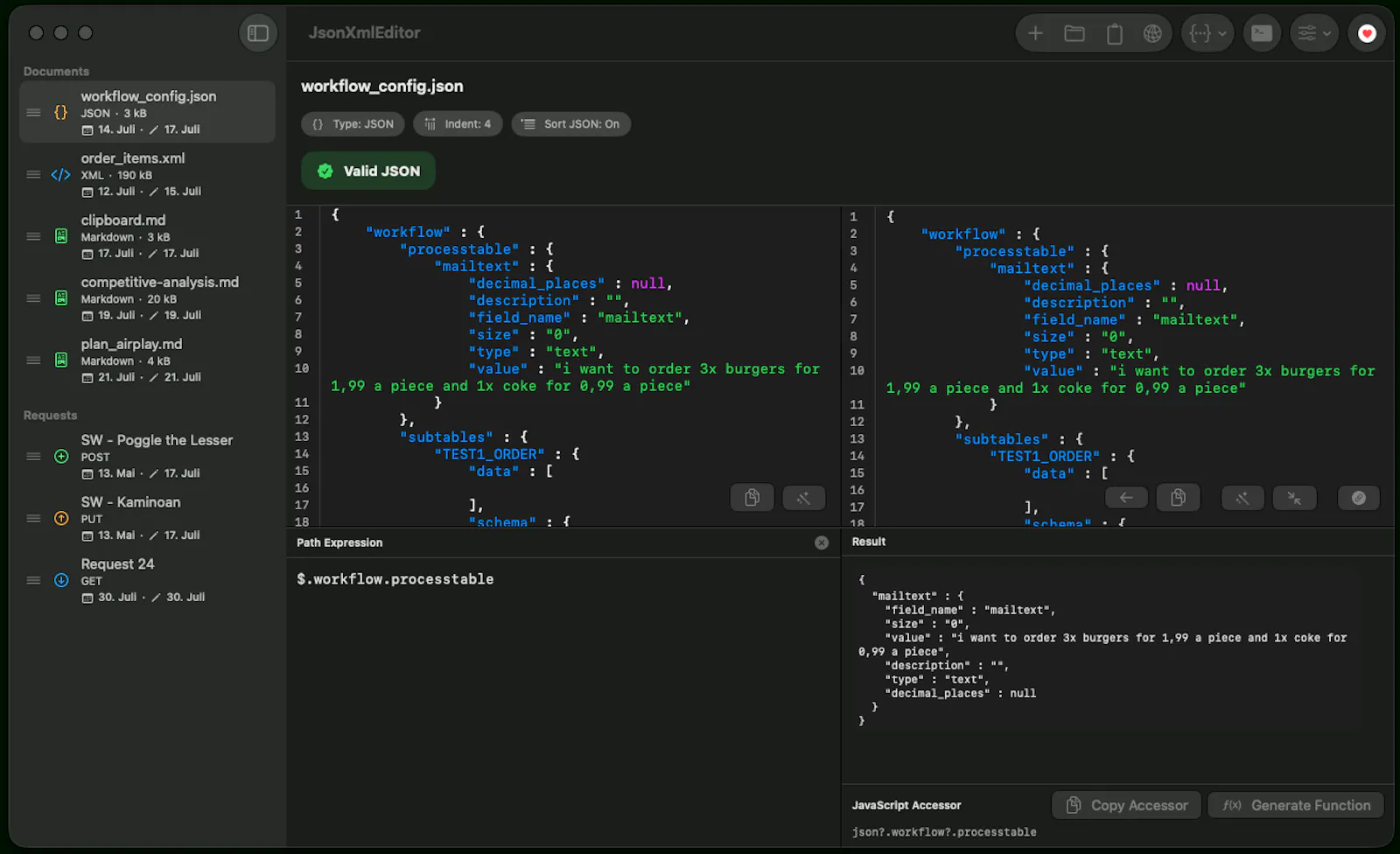Click the Valid JSON status badge

point(368,171)
